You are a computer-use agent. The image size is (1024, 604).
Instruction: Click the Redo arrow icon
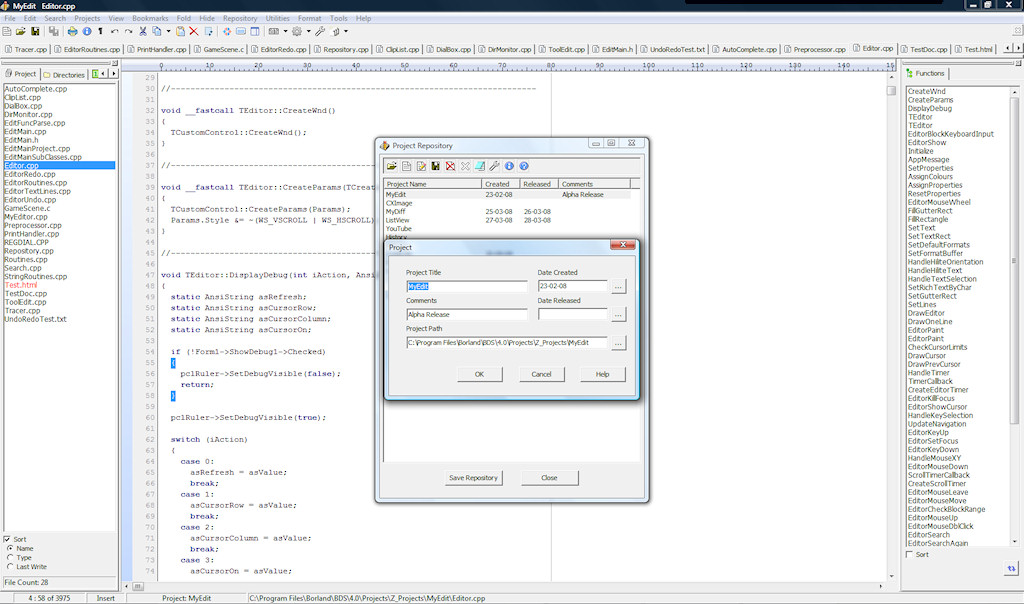[x=129, y=31]
